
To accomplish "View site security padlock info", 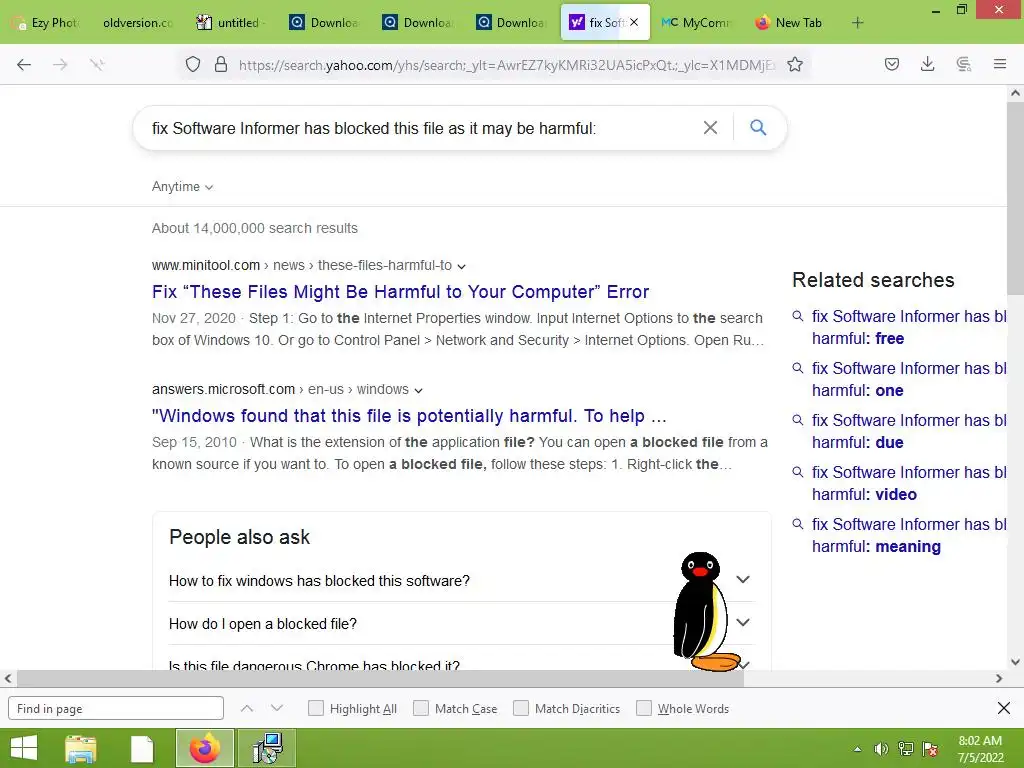I will (221, 64).
